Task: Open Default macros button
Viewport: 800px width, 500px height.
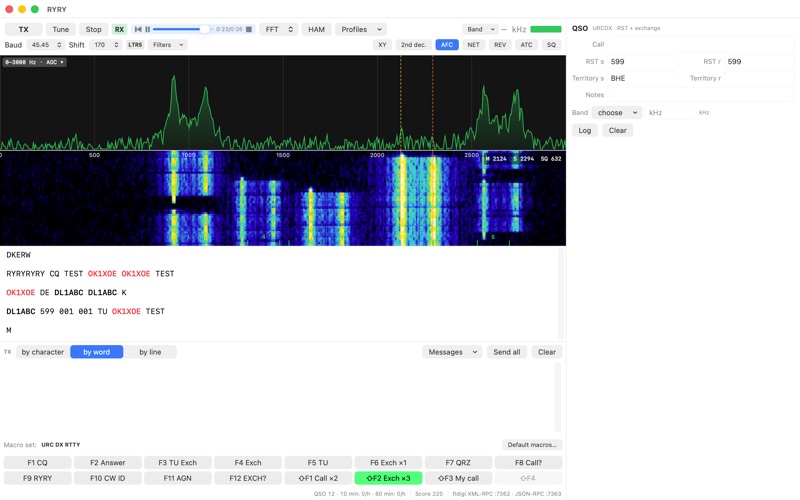Action: (x=532, y=445)
